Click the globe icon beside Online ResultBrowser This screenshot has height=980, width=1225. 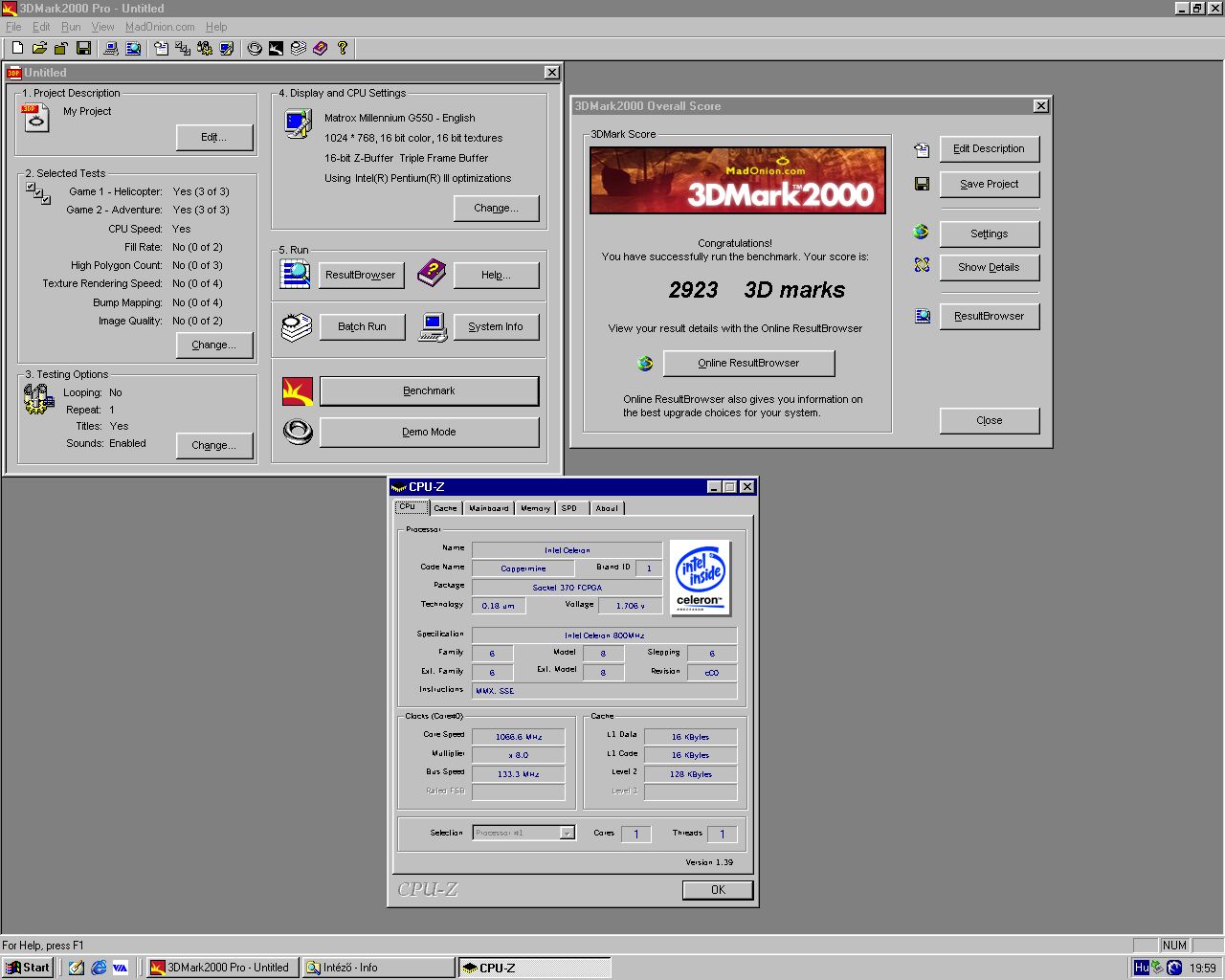click(x=645, y=364)
